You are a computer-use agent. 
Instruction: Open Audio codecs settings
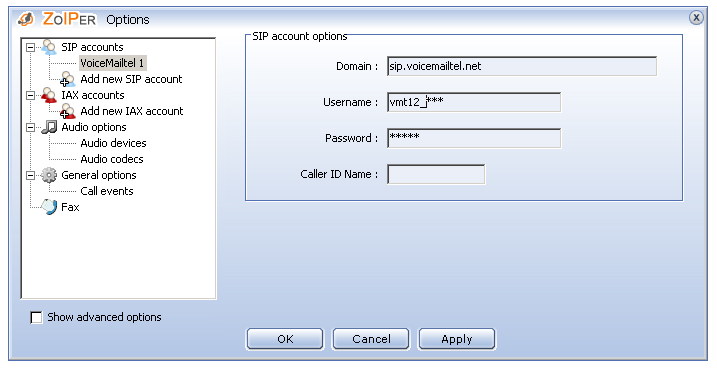pos(112,159)
